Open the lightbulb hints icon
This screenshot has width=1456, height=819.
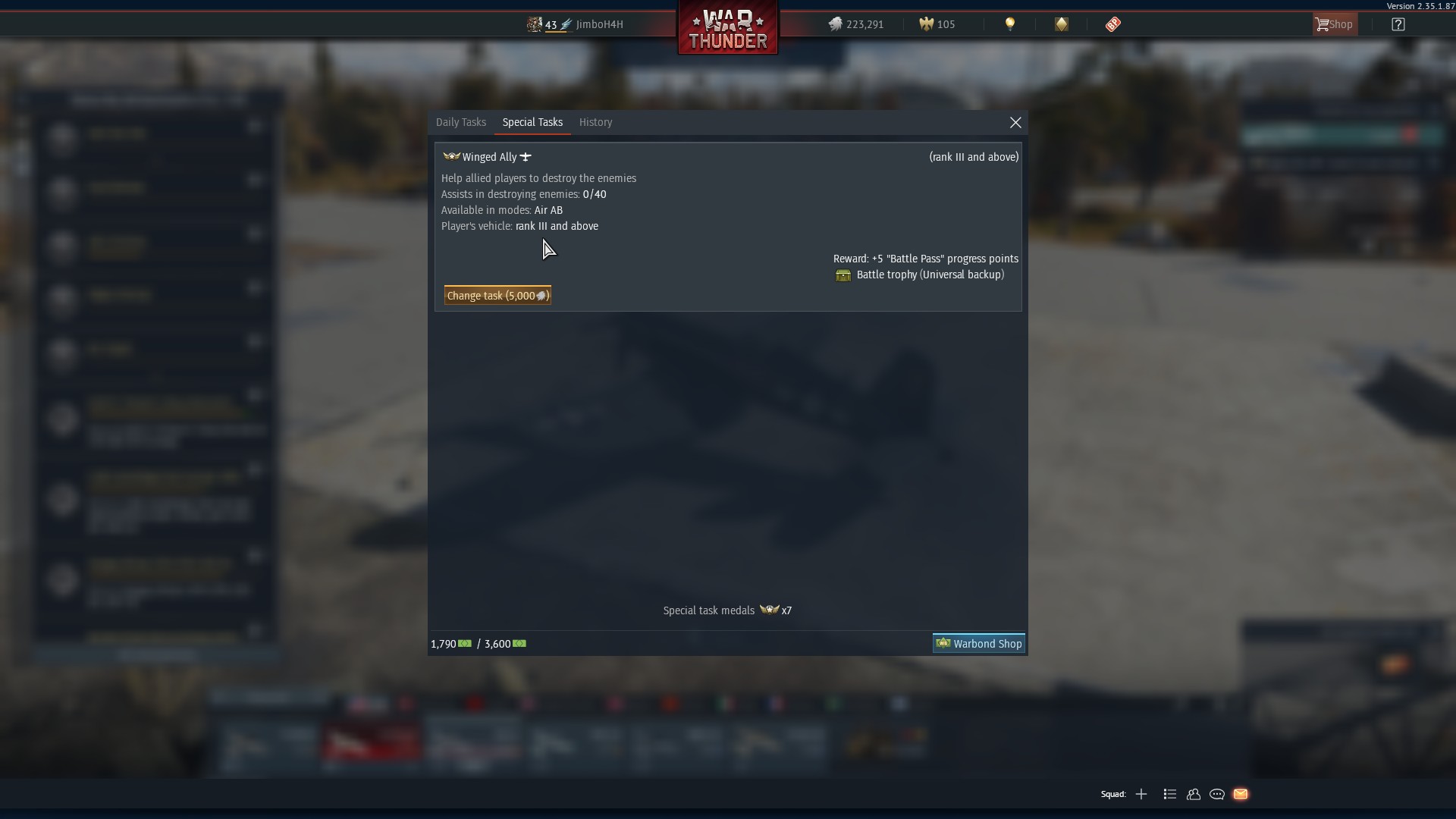click(x=1009, y=24)
